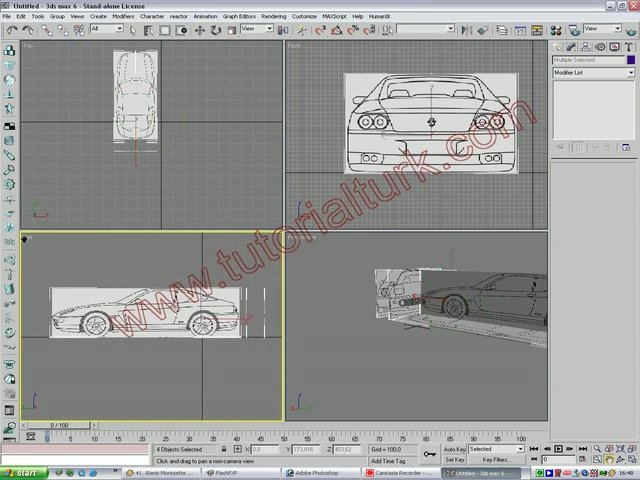Open the render type View dropdown

pos(602,29)
